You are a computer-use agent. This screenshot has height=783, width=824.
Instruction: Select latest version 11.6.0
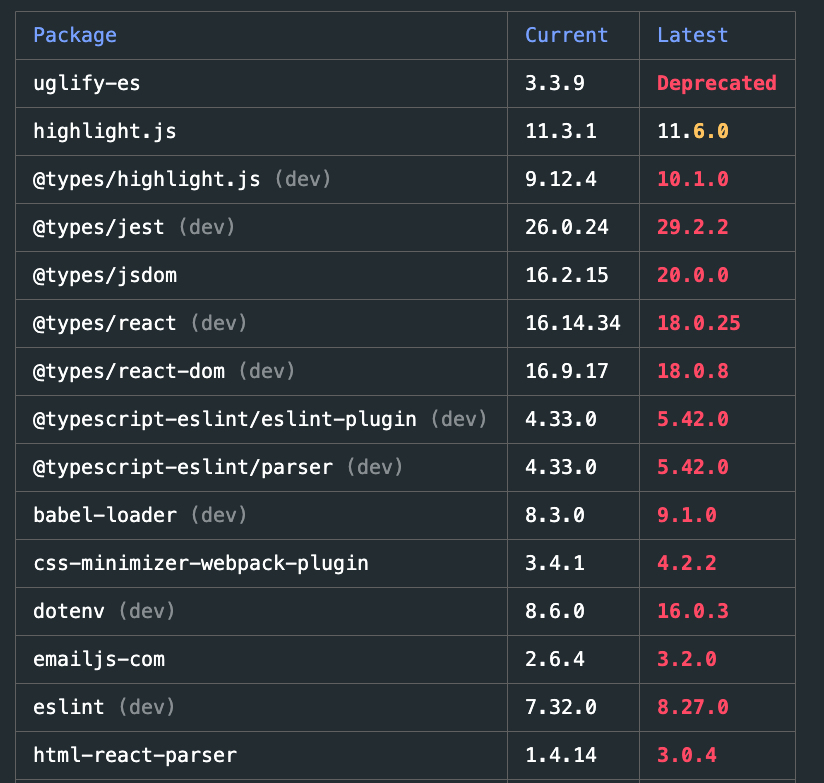click(x=693, y=131)
